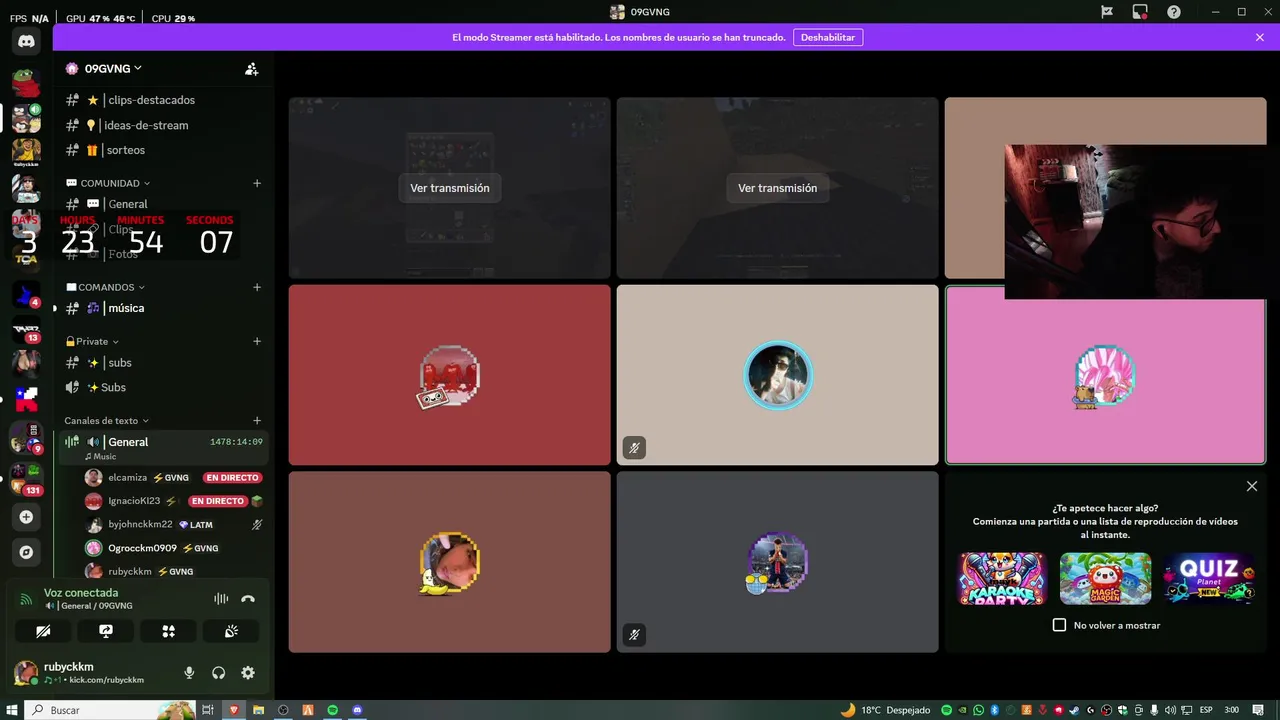Open Discord direct messages home icon
This screenshot has height=720, width=1280.
(x=26, y=41)
